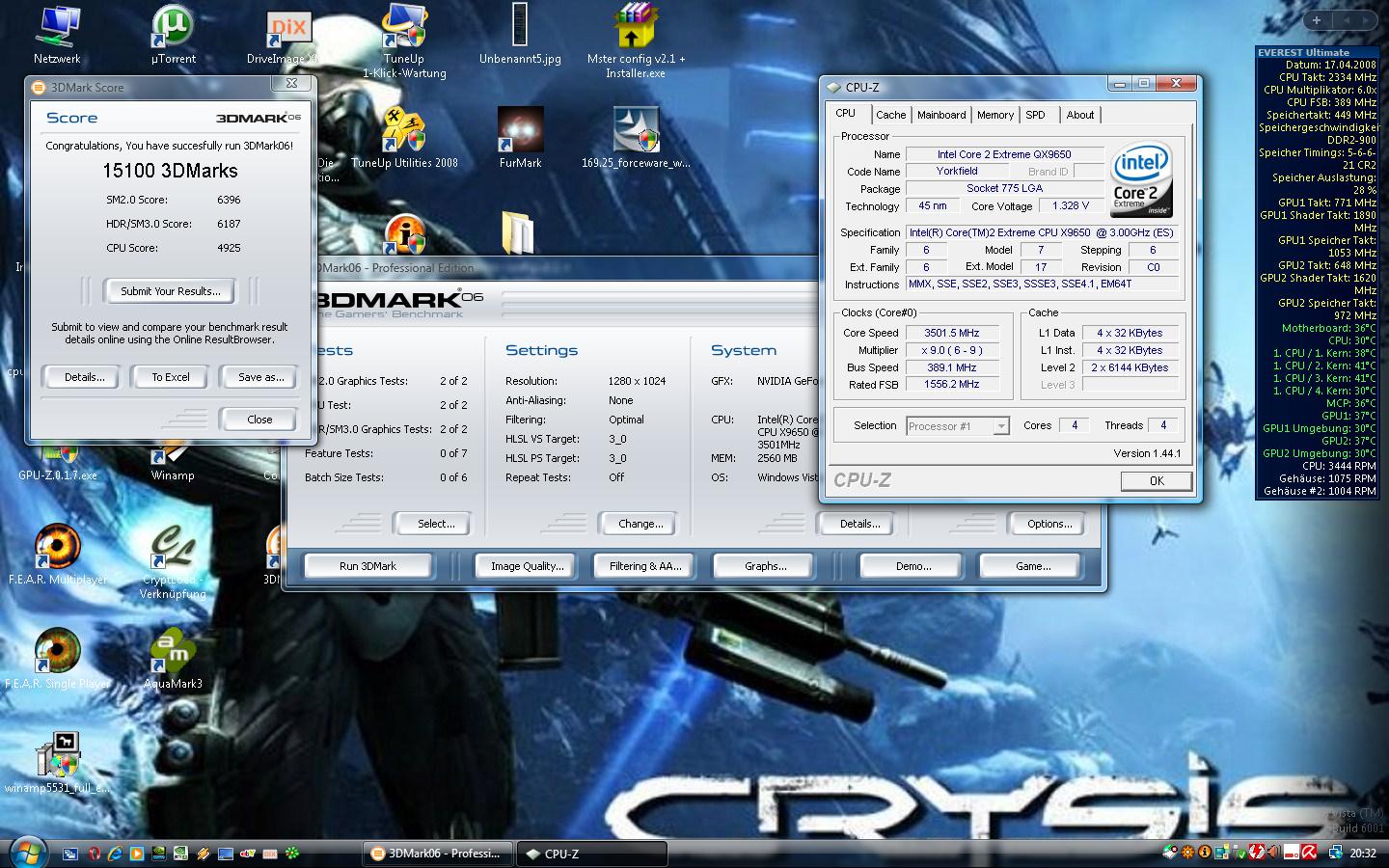Open the F.E.A.R. Single Player shortcut

tap(58, 659)
